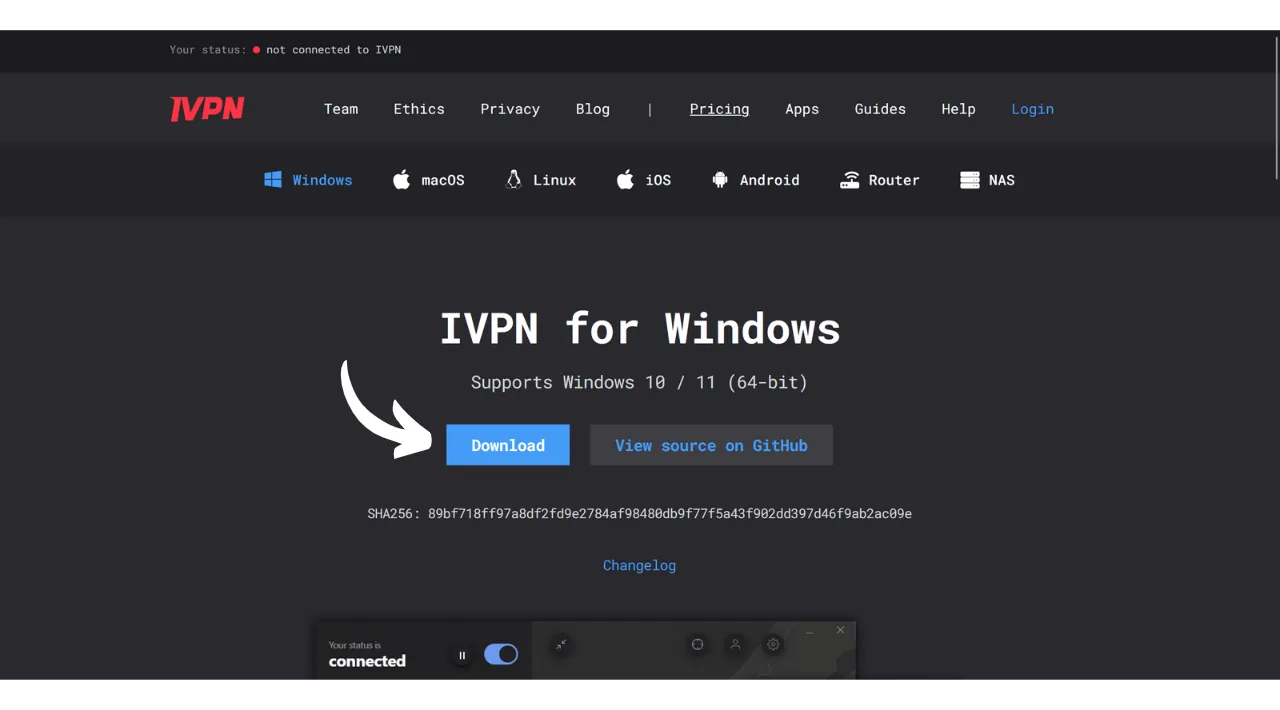The width and height of the screenshot is (1280, 710).
Task: Click the Linux penguin icon
Action: click(513, 180)
